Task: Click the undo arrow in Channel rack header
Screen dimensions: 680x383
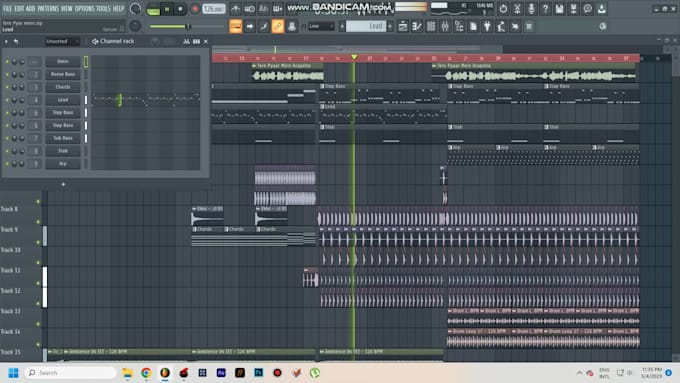Action: click(x=16, y=42)
